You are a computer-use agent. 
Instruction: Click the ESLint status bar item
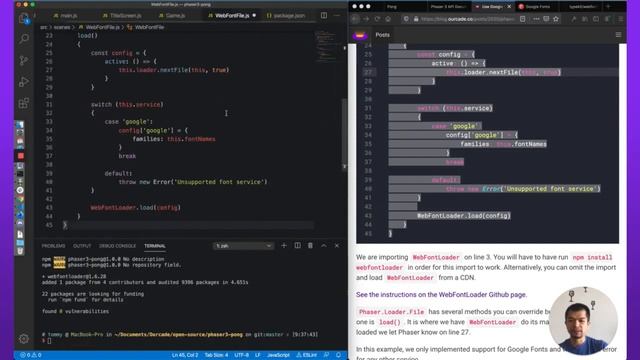[307, 355]
